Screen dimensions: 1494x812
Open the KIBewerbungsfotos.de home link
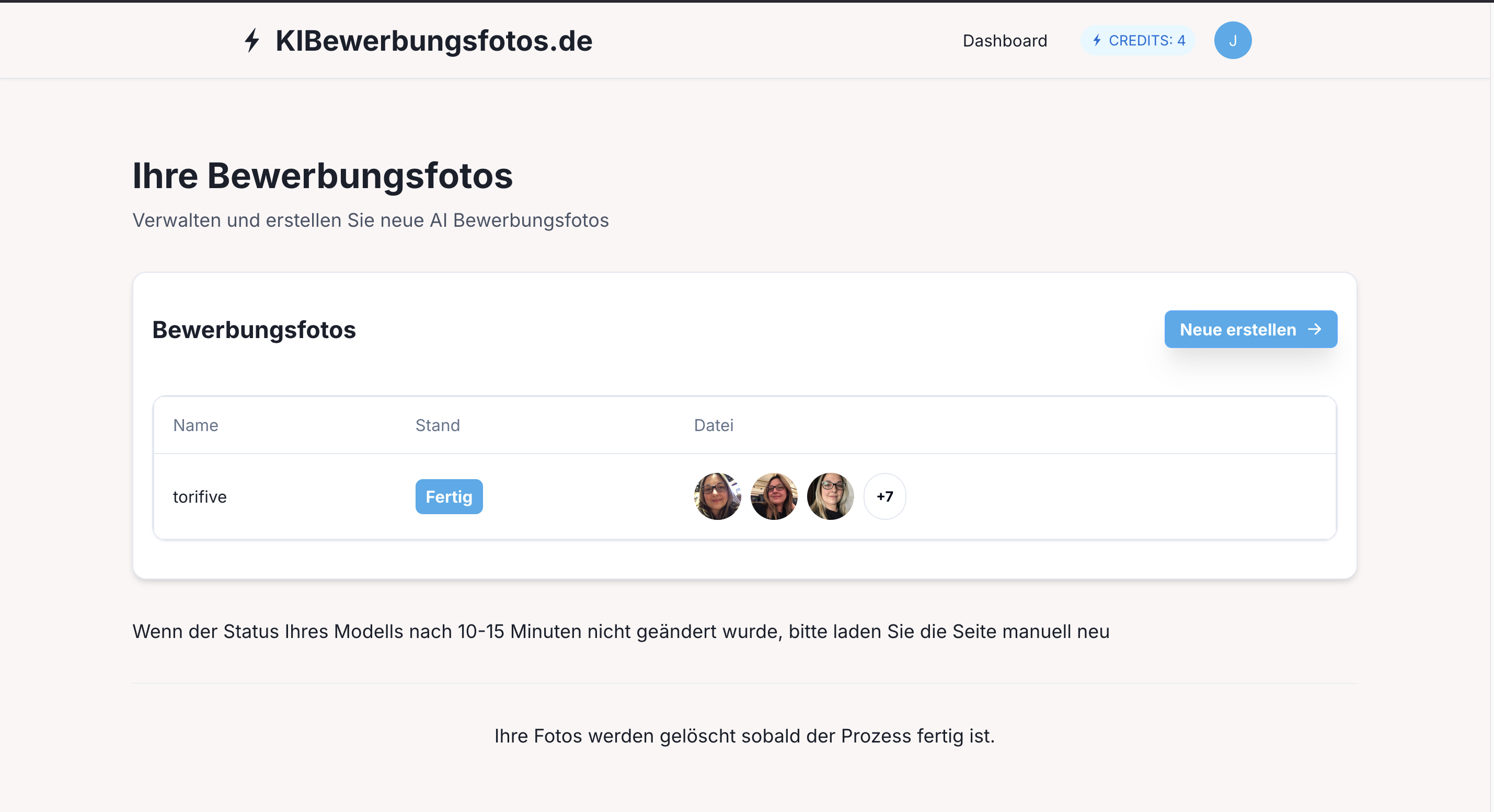(433, 41)
